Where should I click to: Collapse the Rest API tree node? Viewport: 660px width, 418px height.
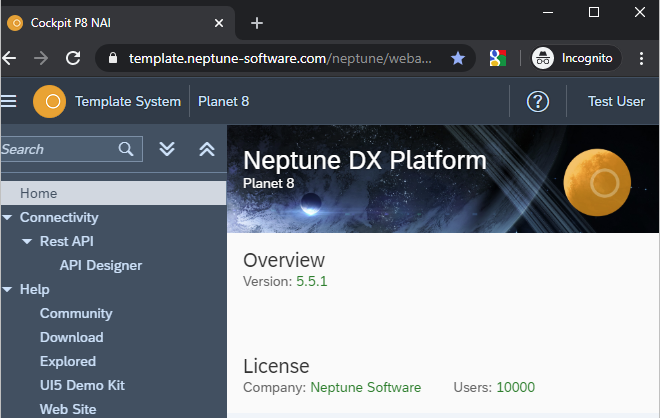pyautogui.click(x=28, y=241)
